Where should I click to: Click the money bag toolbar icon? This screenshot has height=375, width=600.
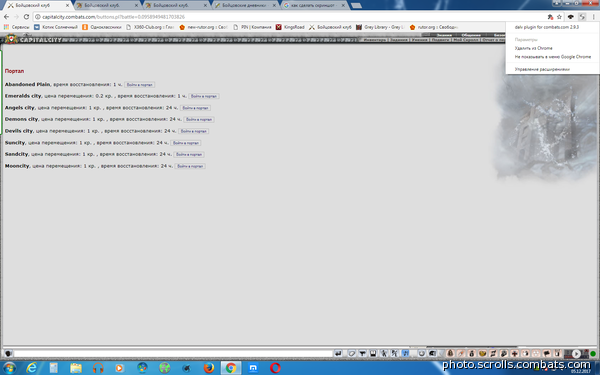click(x=471, y=354)
